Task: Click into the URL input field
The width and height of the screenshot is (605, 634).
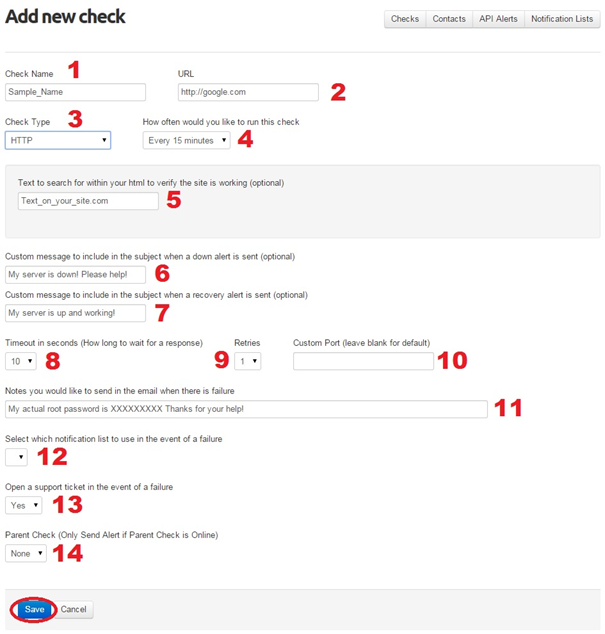Action: click(x=248, y=92)
